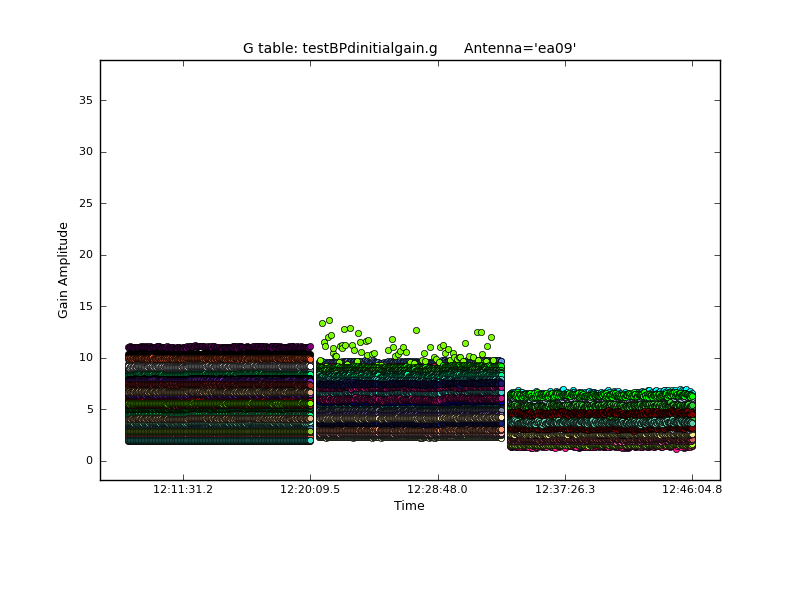Click the y-axis tick label 15

pos(86,306)
